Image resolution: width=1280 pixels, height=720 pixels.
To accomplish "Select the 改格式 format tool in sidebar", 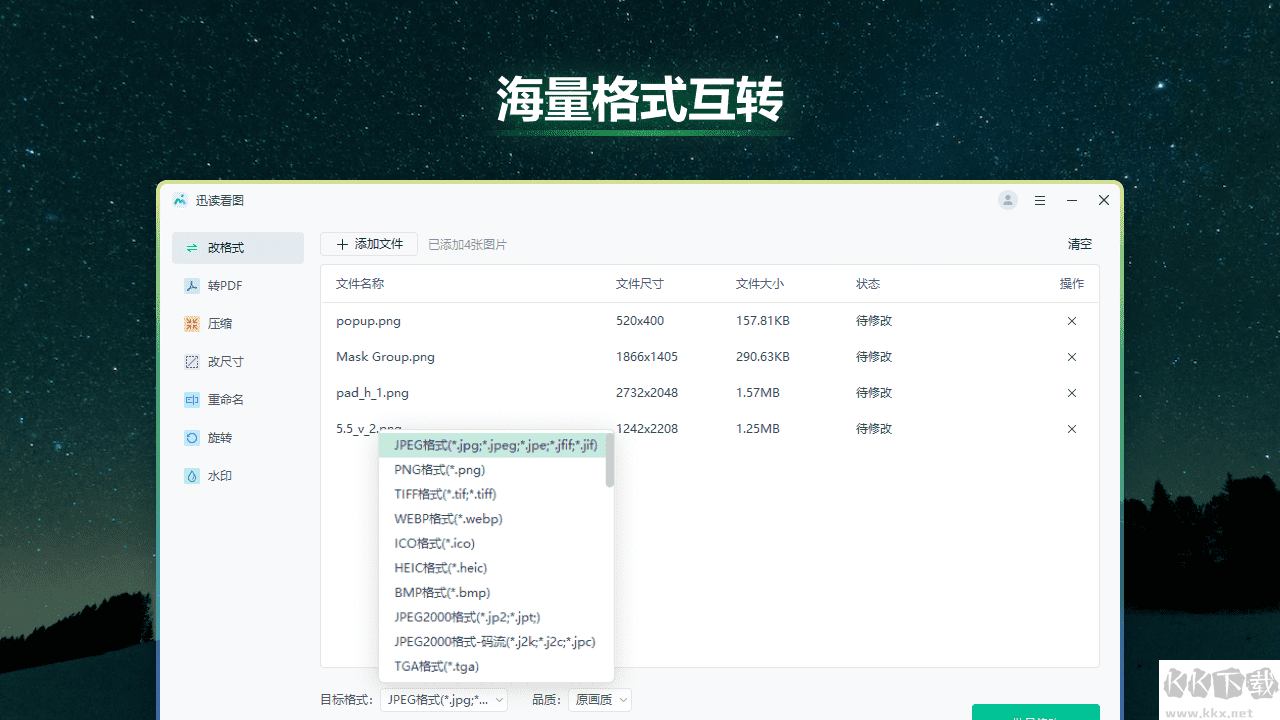I will click(237, 247).
